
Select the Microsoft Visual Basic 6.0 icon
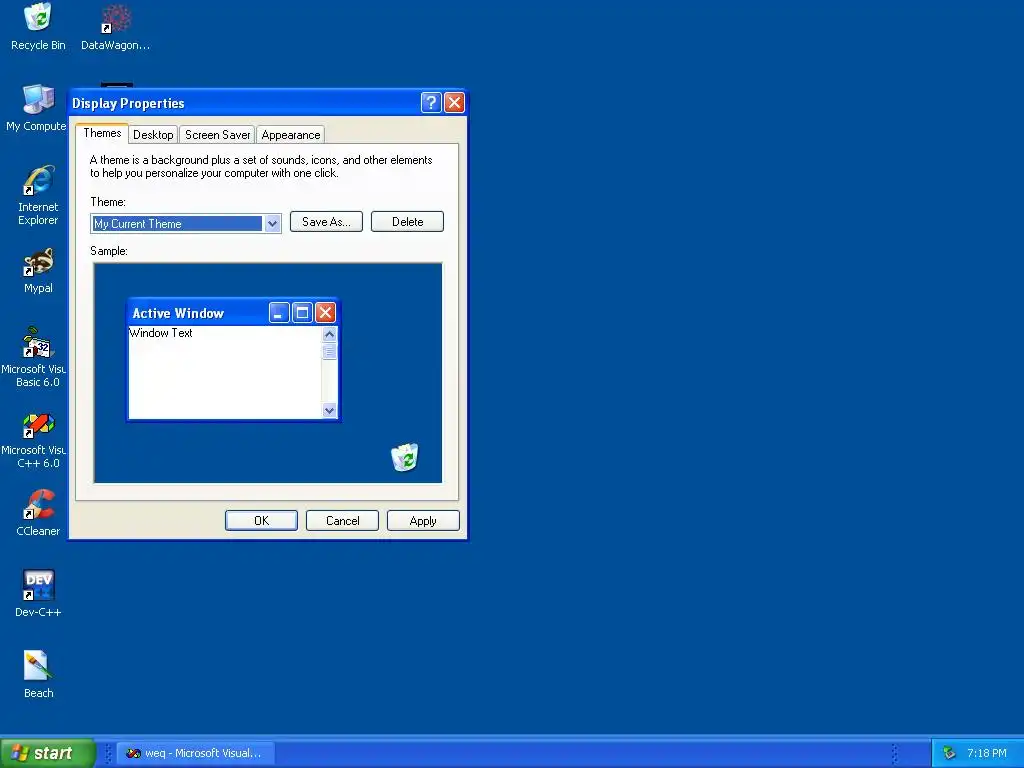click(36, 357)
